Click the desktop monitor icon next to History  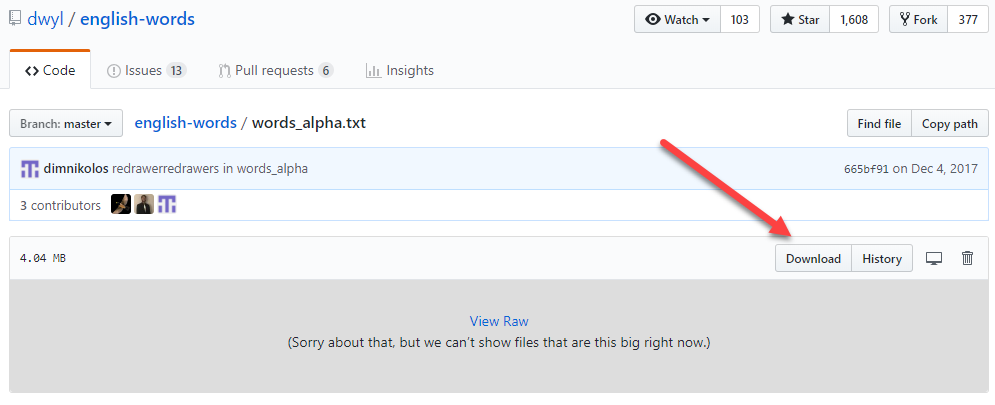(934, 258)
